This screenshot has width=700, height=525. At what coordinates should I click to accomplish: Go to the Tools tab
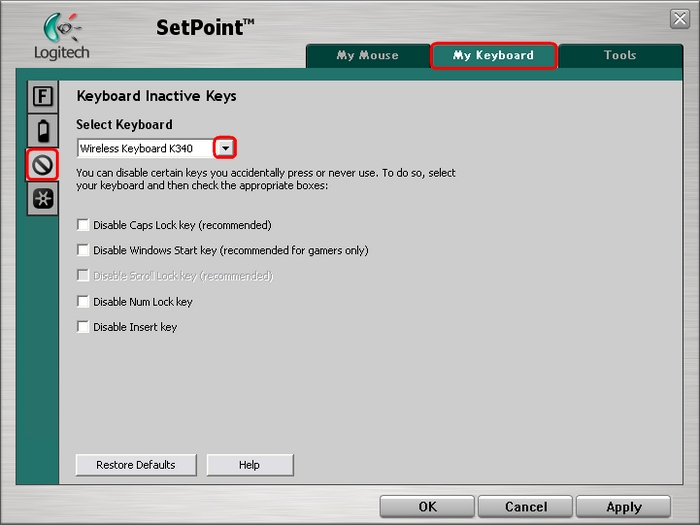(619, 56)
